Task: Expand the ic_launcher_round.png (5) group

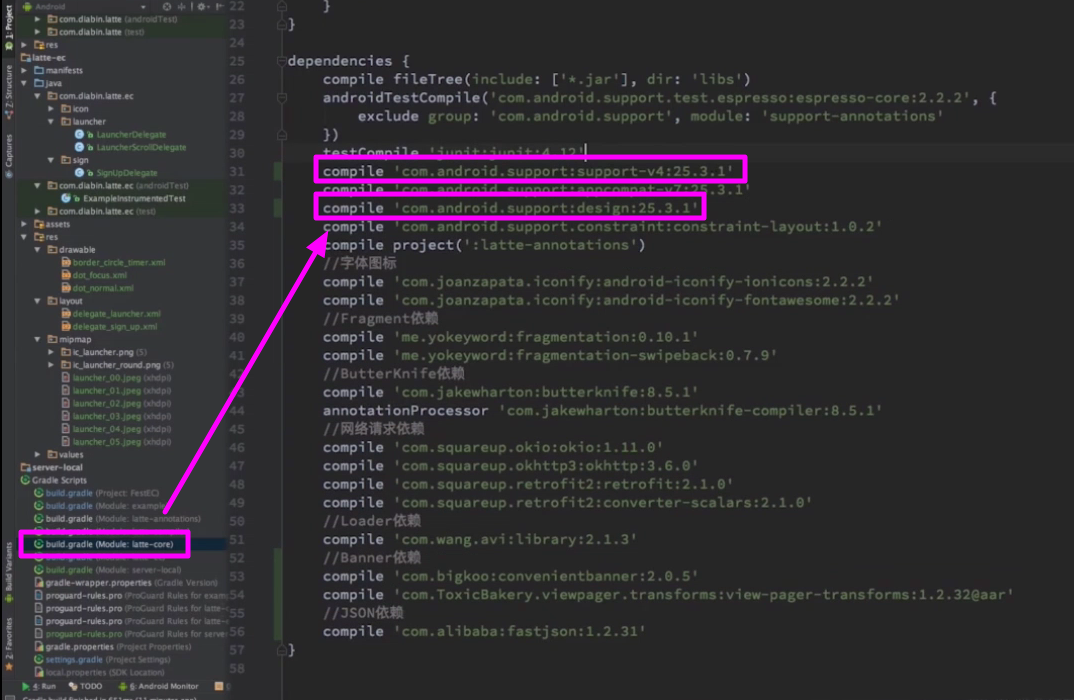Action: (51, 365)
